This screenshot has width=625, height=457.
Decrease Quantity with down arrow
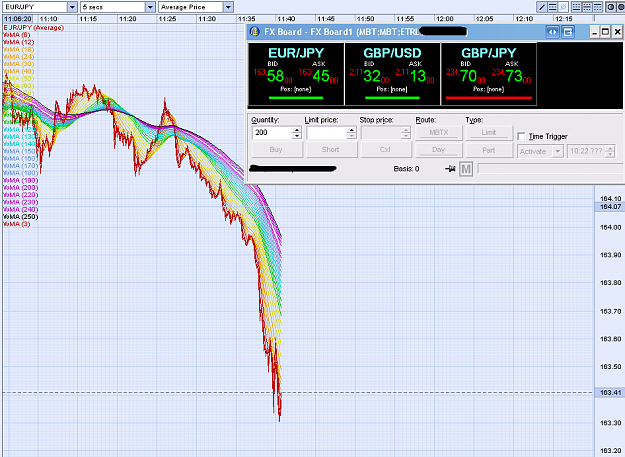coord(297,136)
